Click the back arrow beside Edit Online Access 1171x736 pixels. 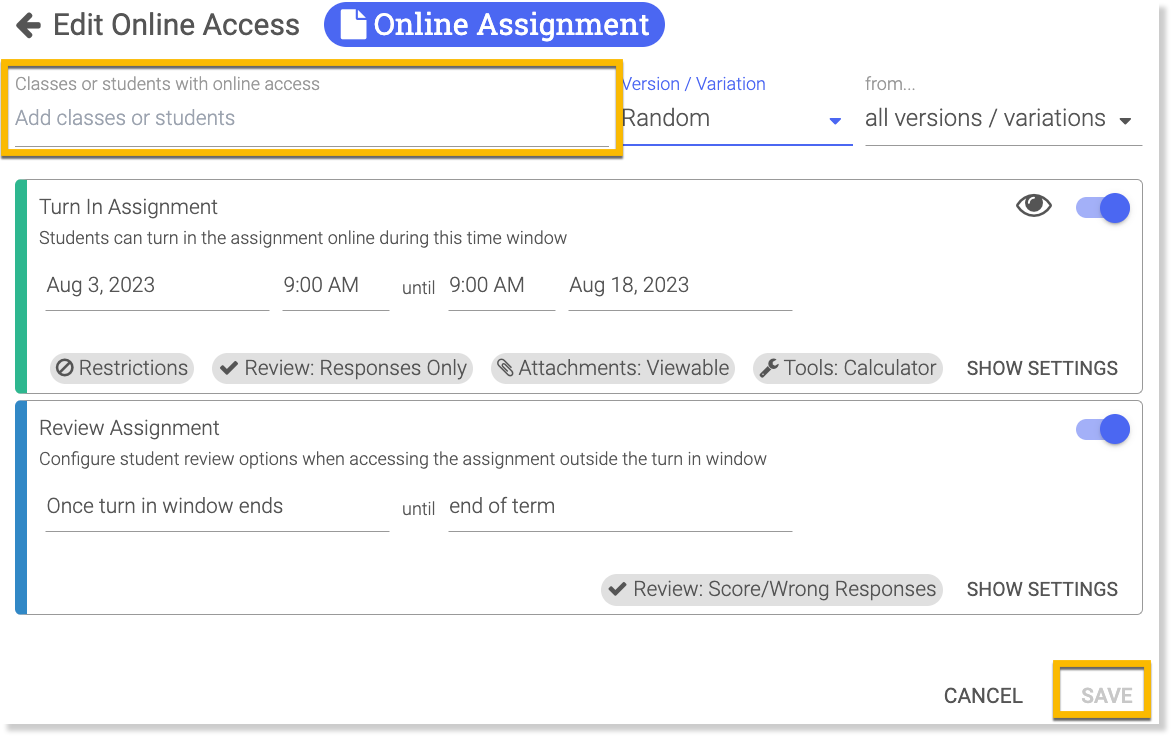tap(28, 25)
